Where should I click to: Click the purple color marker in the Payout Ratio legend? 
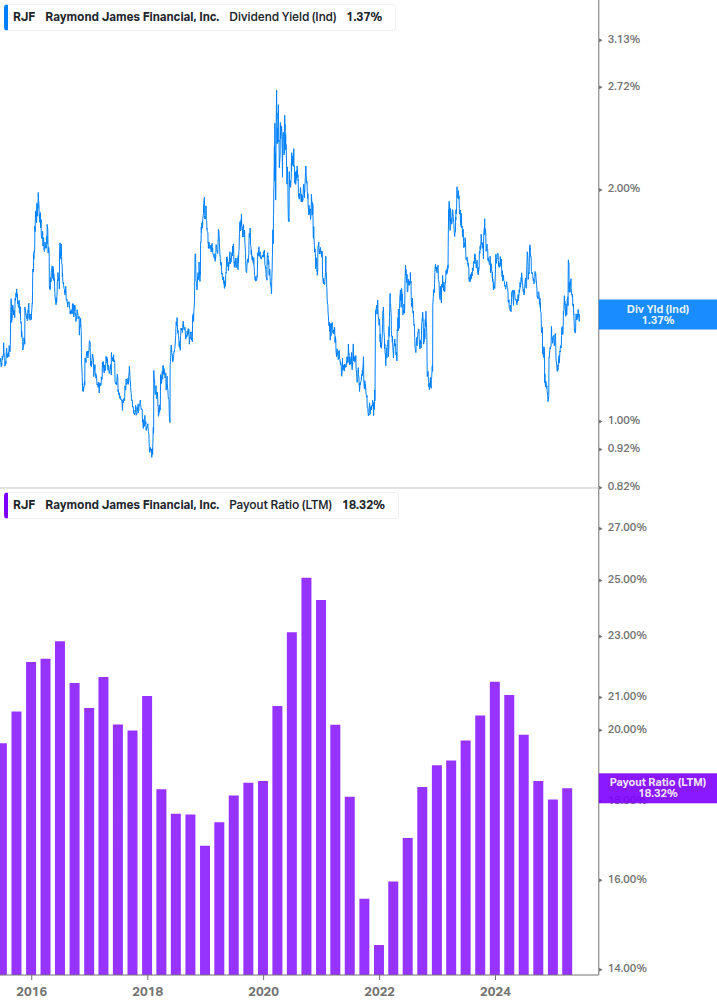pyautogui.click(x=6, y=505)
